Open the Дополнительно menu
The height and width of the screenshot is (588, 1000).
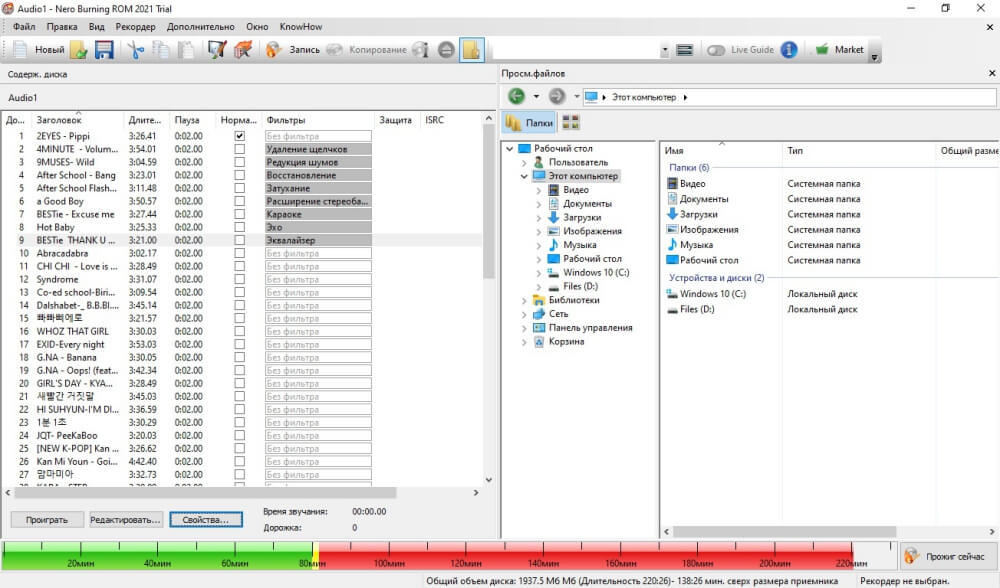pyautogui.click(x=200, y=27)
